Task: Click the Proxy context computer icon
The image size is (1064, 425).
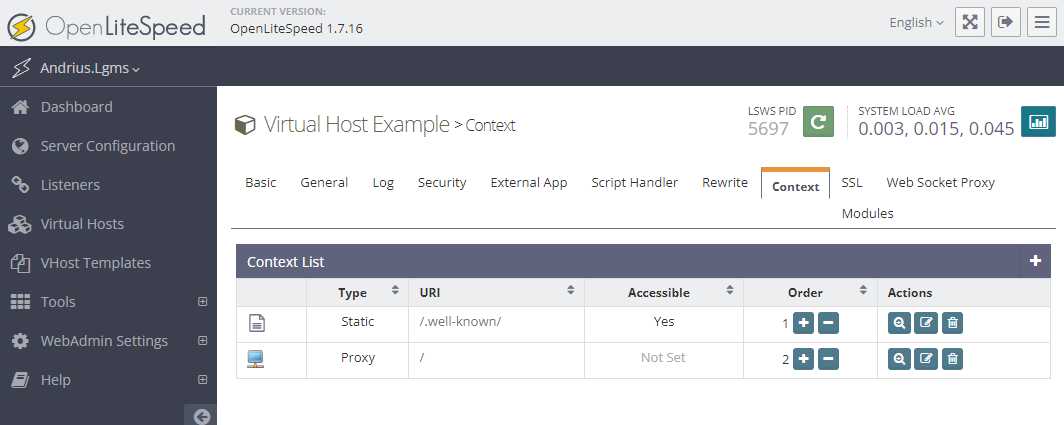Action: 256,359
